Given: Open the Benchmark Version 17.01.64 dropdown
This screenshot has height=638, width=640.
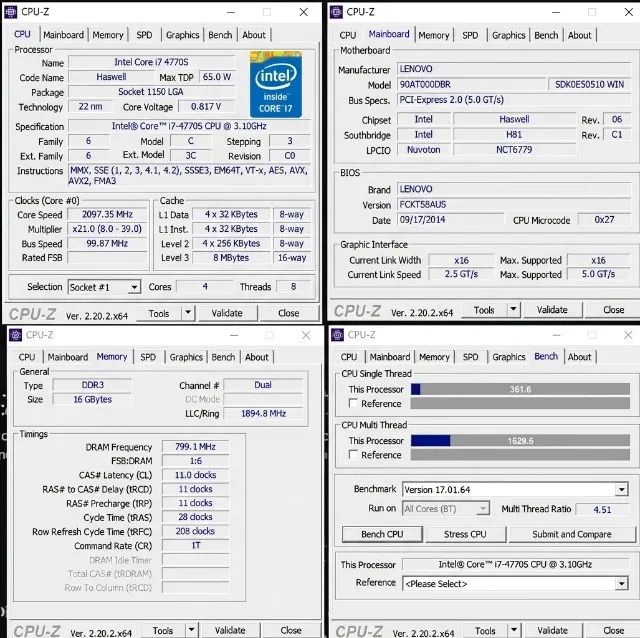Looking at the screenshot, I should point(621,489).
